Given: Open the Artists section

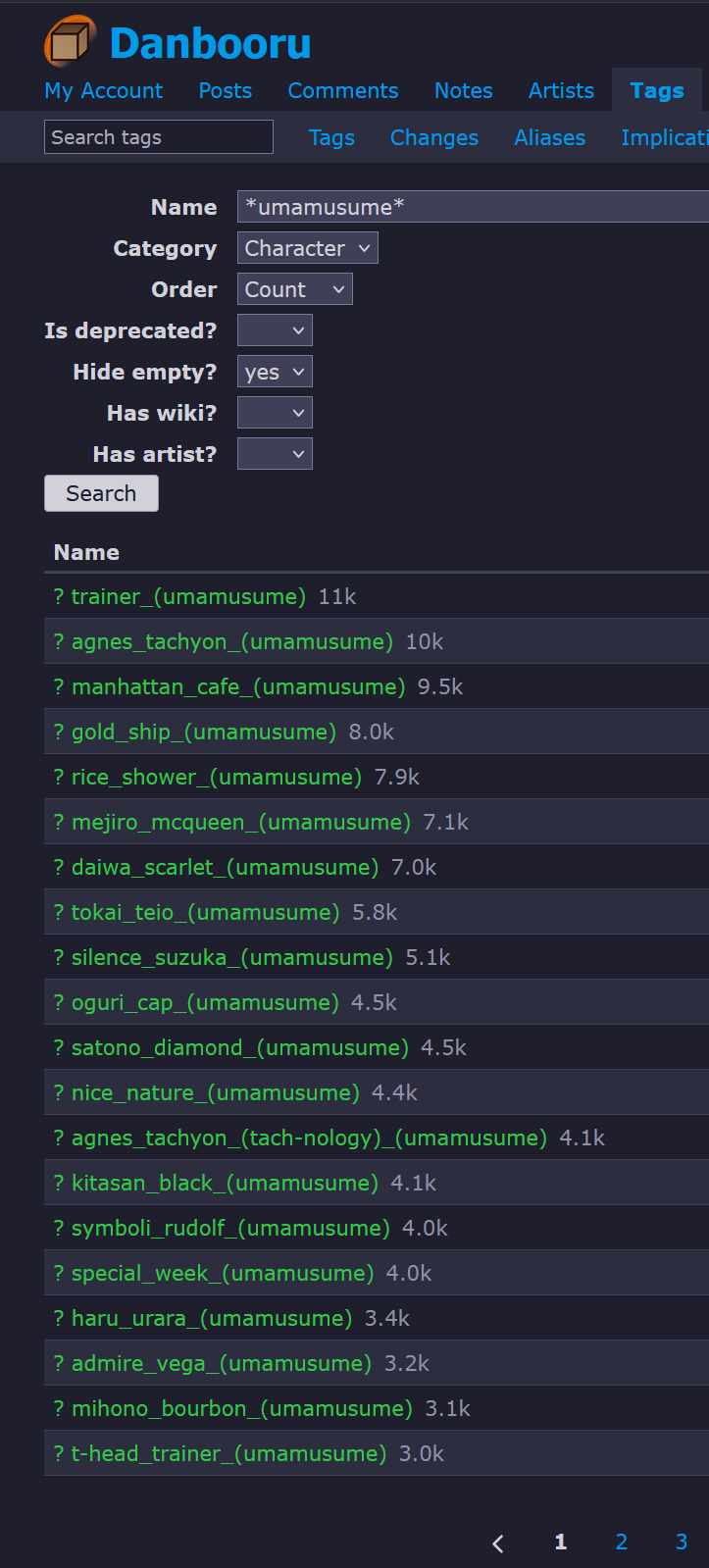Looking at the screenshot, I should coord(561,90).
